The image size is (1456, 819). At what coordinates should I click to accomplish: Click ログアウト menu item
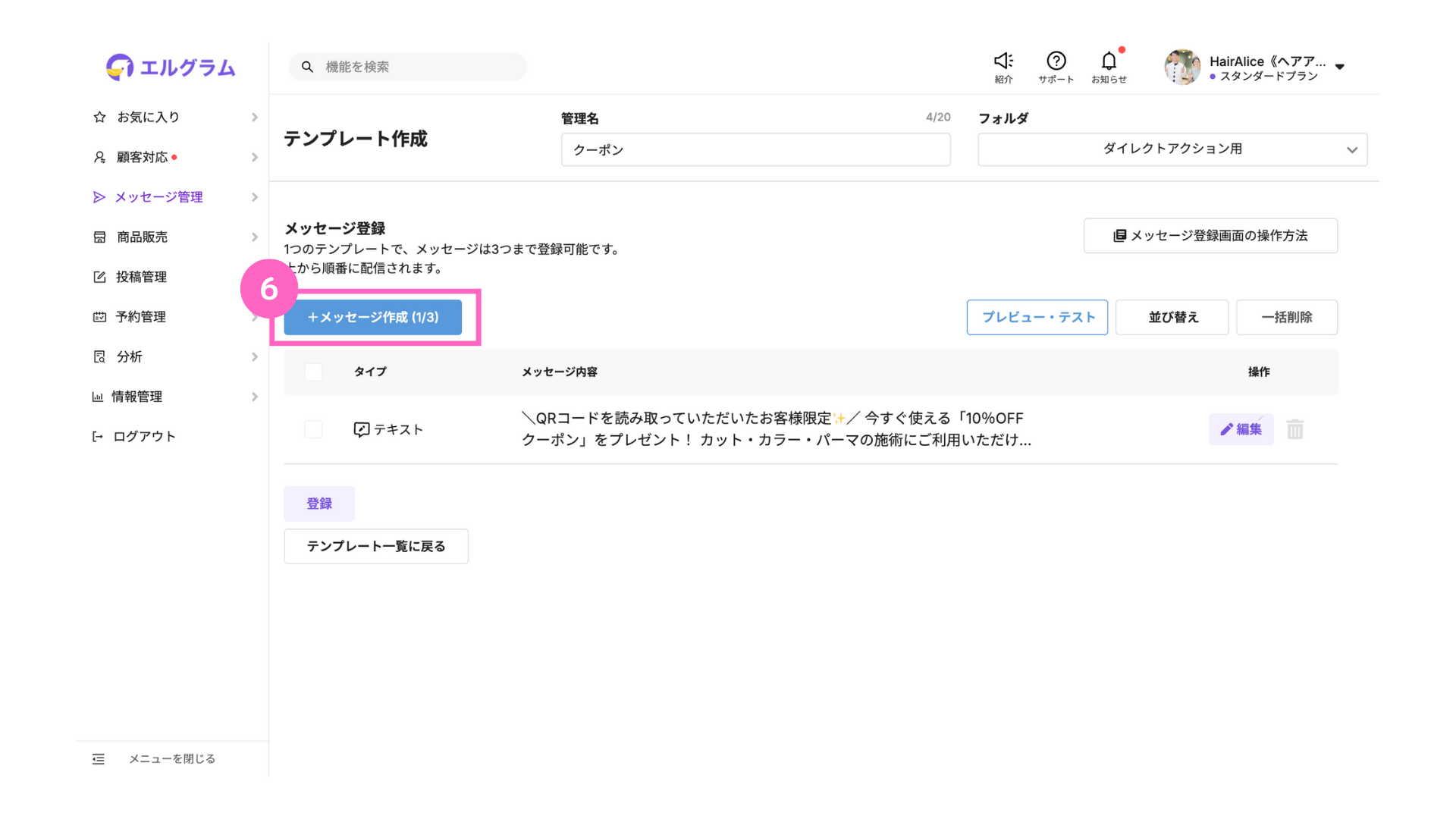click(x=144, y=436)
